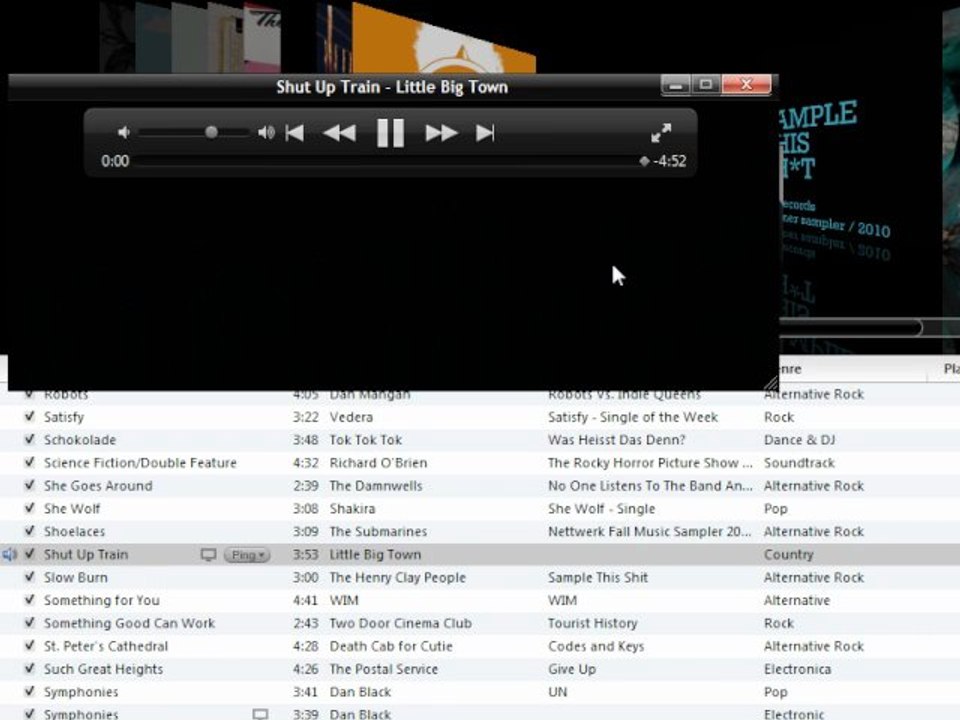The image size is (960, 720).
Task: Click Cover Flow horizontal scrollbar
Action: pos(851,328)
